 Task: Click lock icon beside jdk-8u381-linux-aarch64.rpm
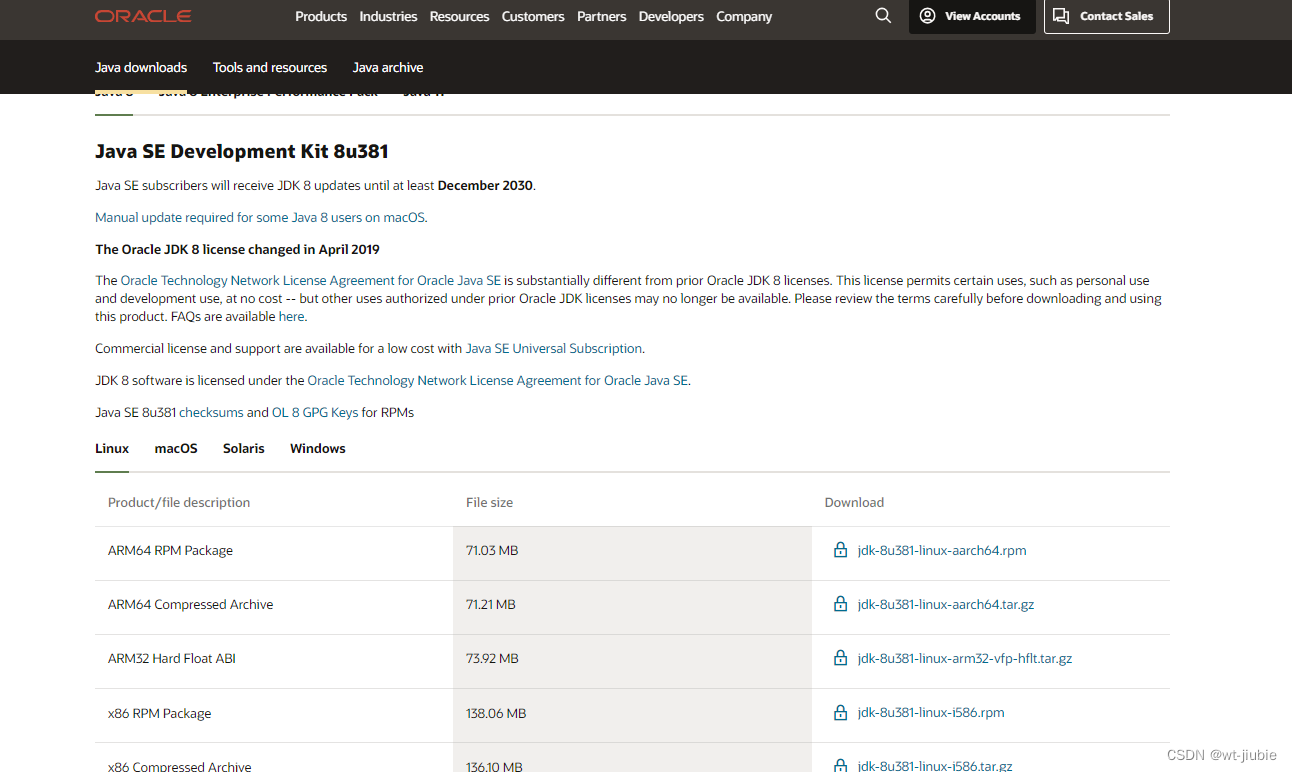841,550
